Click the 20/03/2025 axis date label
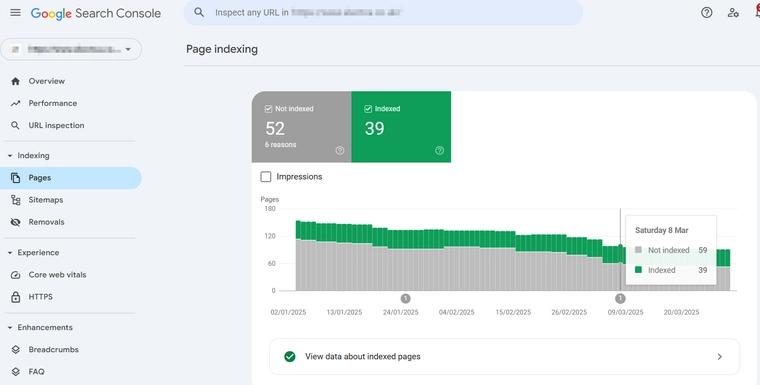Image resolution: width=760 pixels, height=385 pixels. click(681, 313)
